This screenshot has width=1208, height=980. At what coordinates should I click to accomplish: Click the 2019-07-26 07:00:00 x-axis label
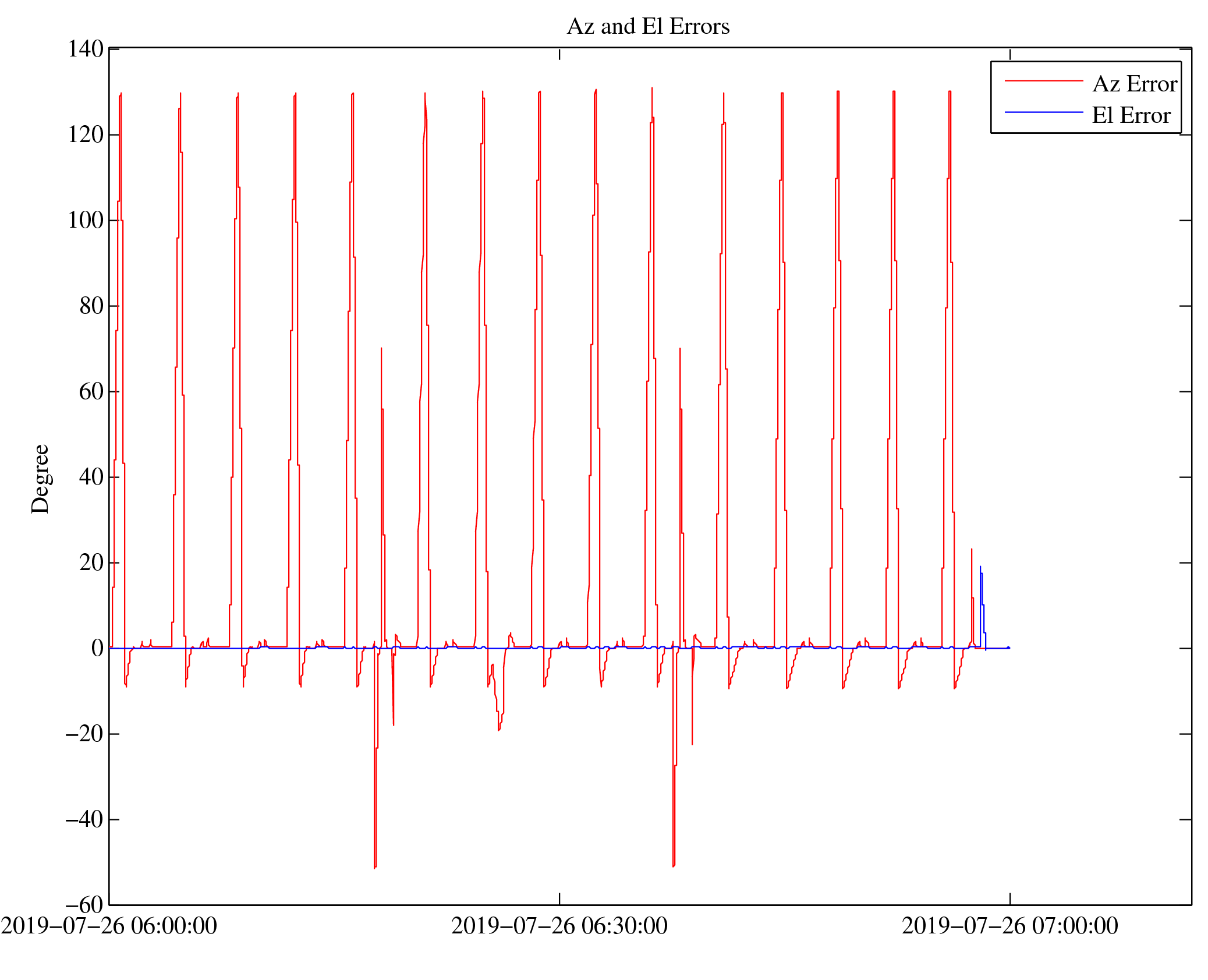1009,926
